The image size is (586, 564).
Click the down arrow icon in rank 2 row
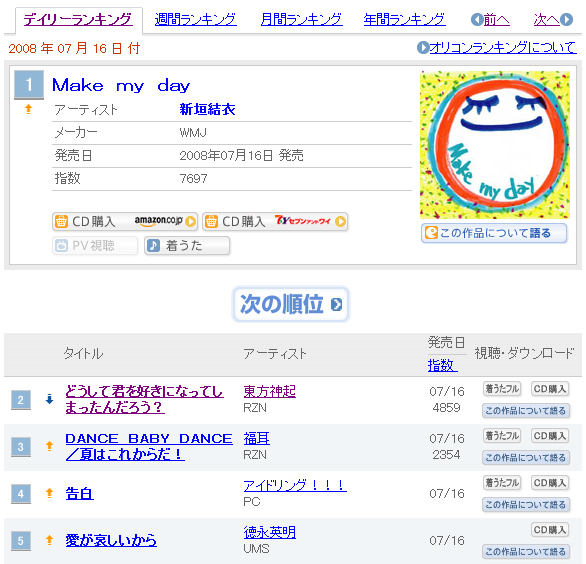49,399
